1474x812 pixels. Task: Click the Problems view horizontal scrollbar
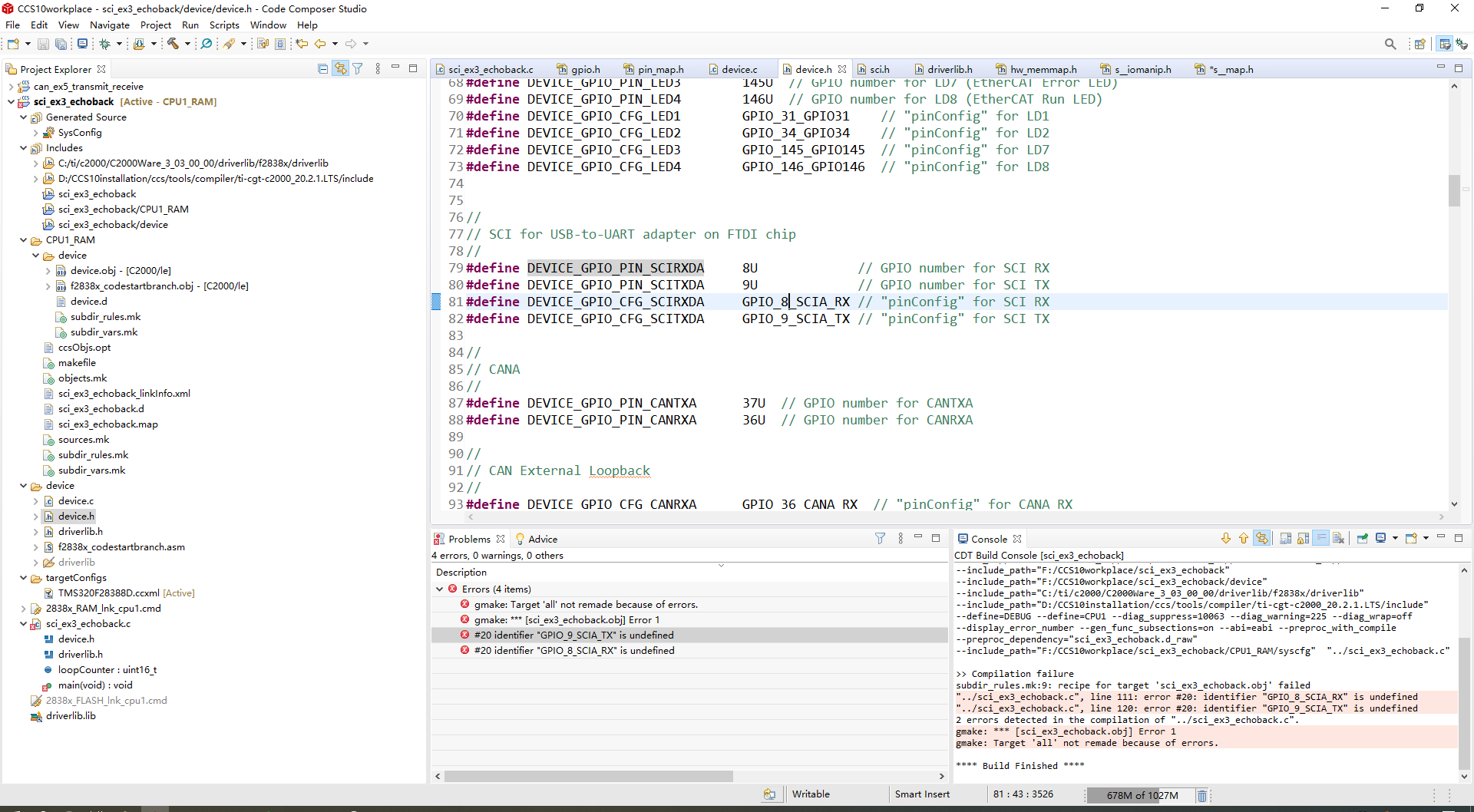coord(589,776)
